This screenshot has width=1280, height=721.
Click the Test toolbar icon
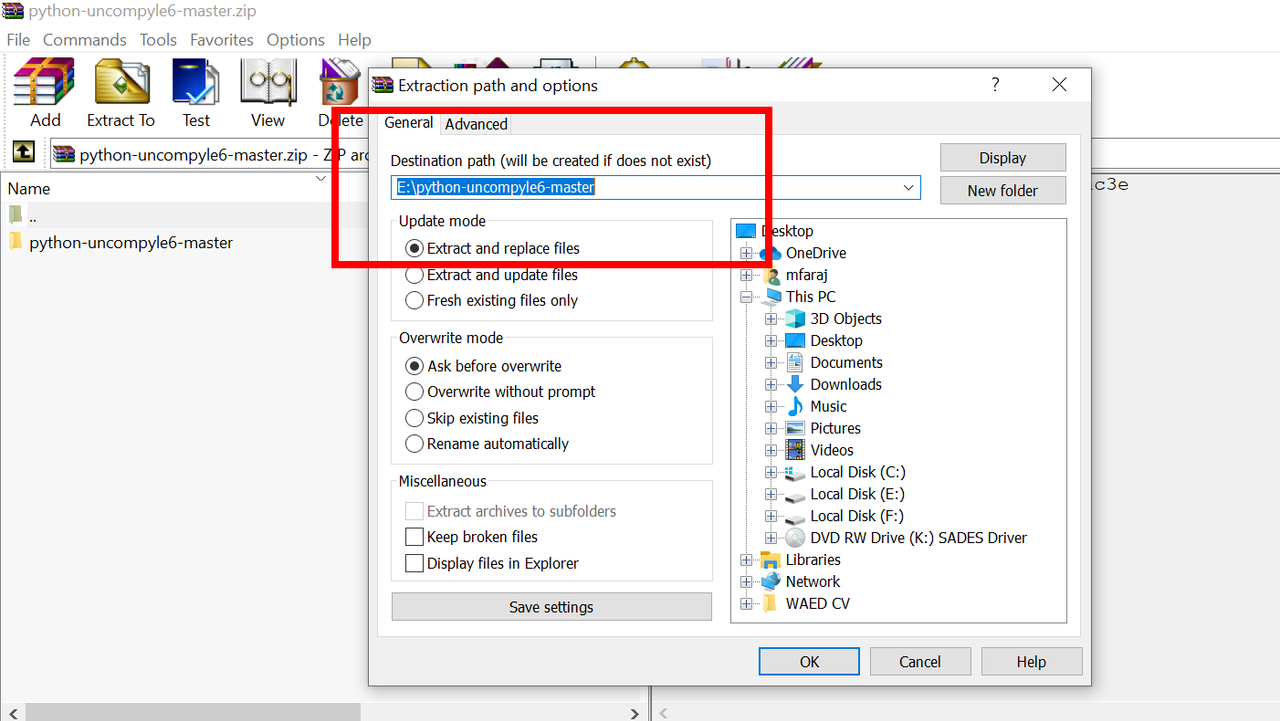pos(196,82)
